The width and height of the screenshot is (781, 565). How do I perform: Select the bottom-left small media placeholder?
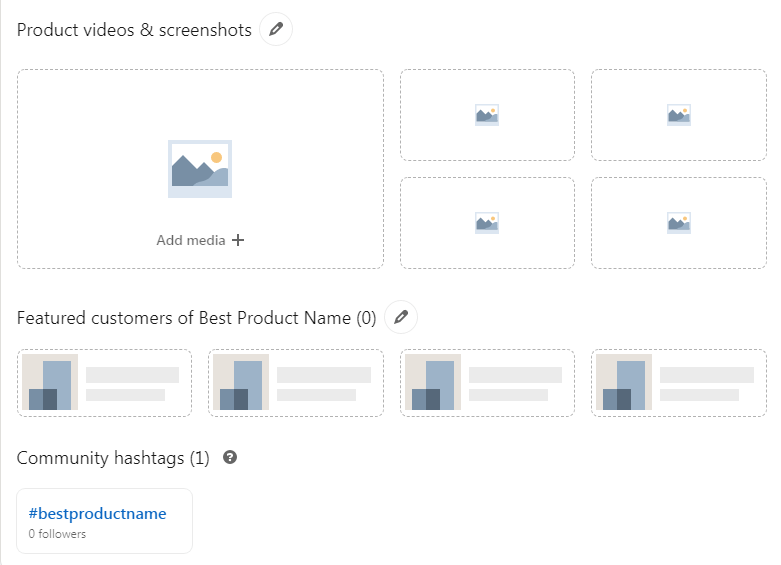coord(487,223)
